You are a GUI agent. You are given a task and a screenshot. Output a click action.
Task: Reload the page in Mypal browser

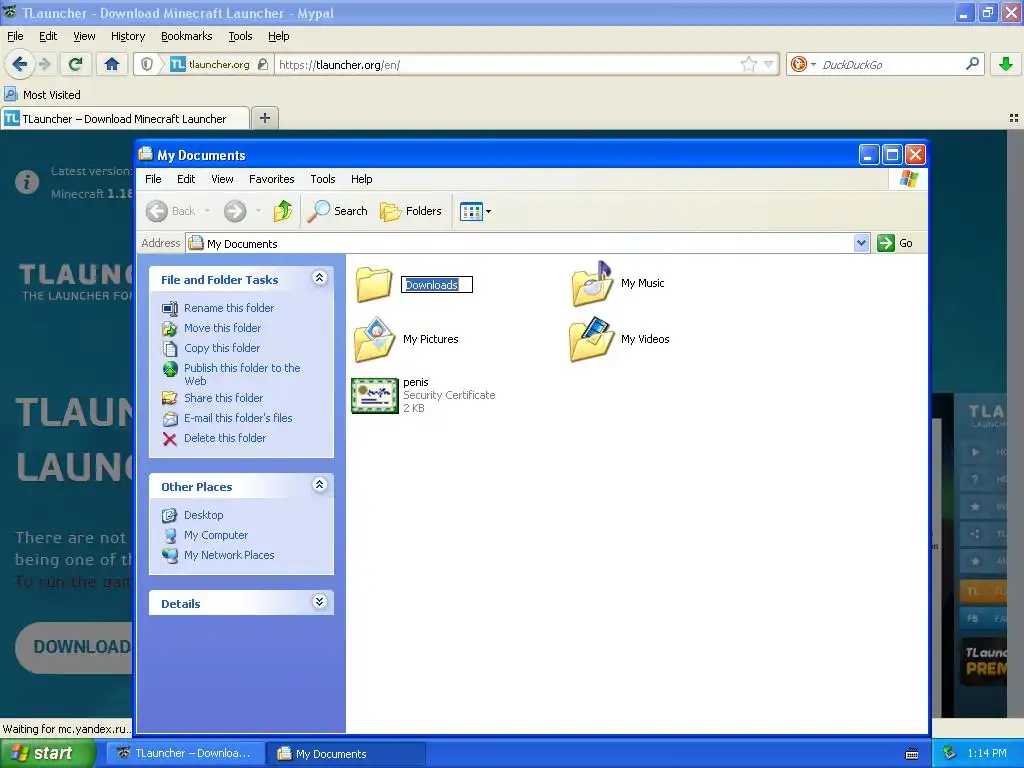(x=76, y=64)
